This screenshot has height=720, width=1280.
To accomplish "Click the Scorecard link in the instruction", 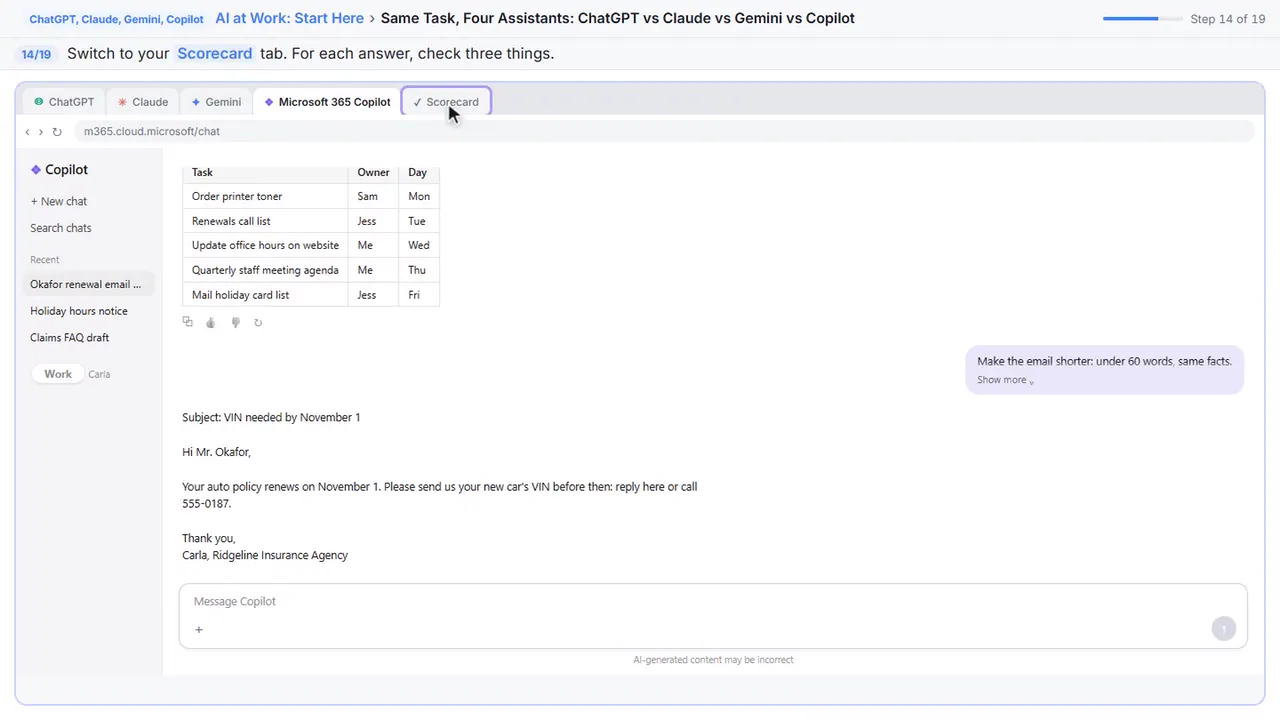I will tap(215, 53).
